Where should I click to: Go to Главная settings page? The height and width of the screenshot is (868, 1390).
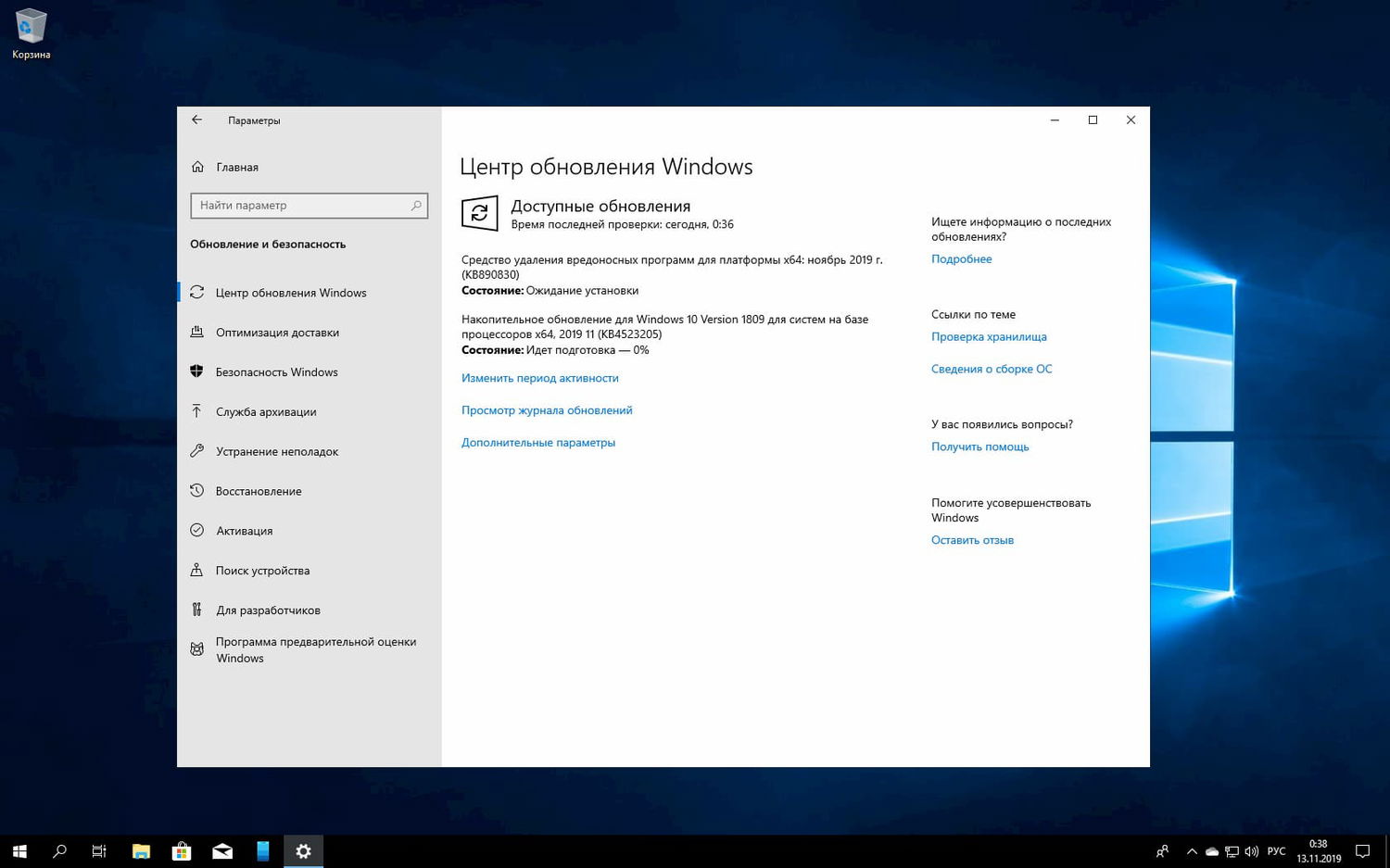tap(237, 167)
